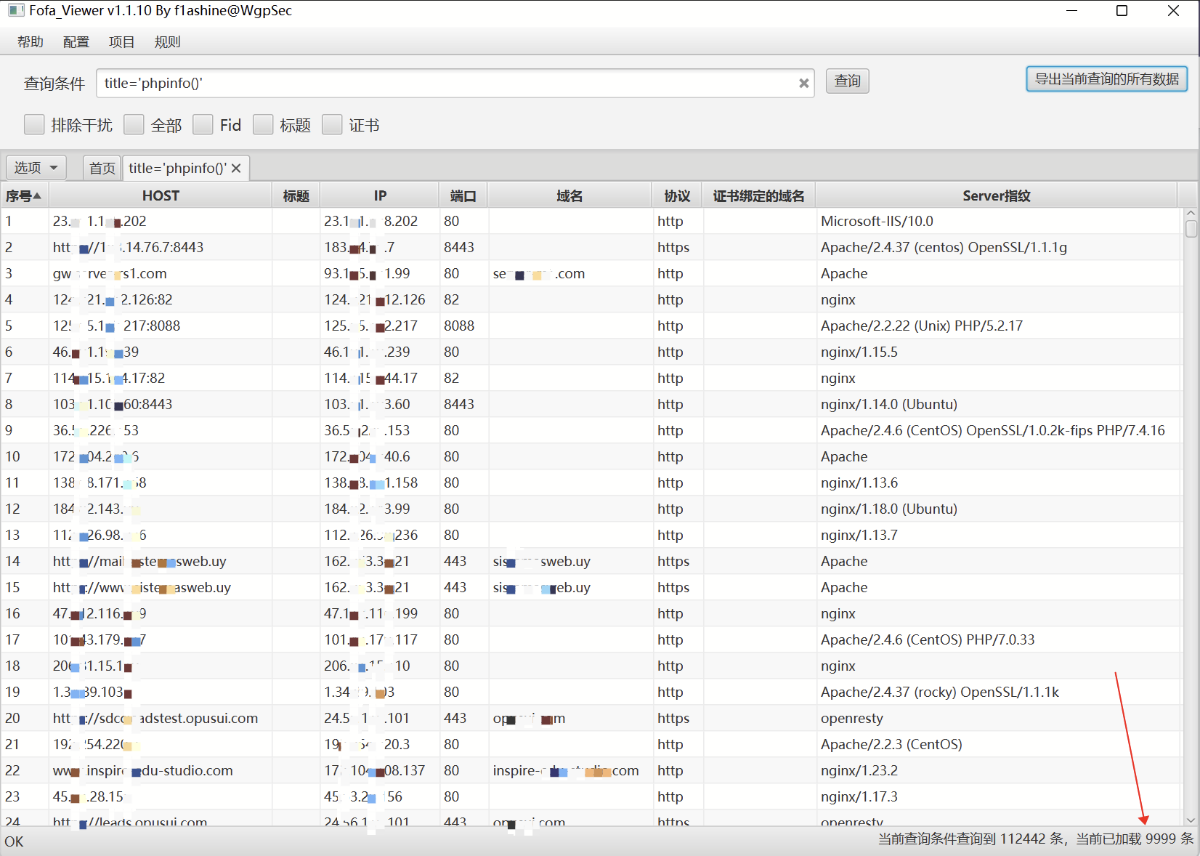Sort by 端口 column header
The image size is (1200, 856).
point(464,196)
